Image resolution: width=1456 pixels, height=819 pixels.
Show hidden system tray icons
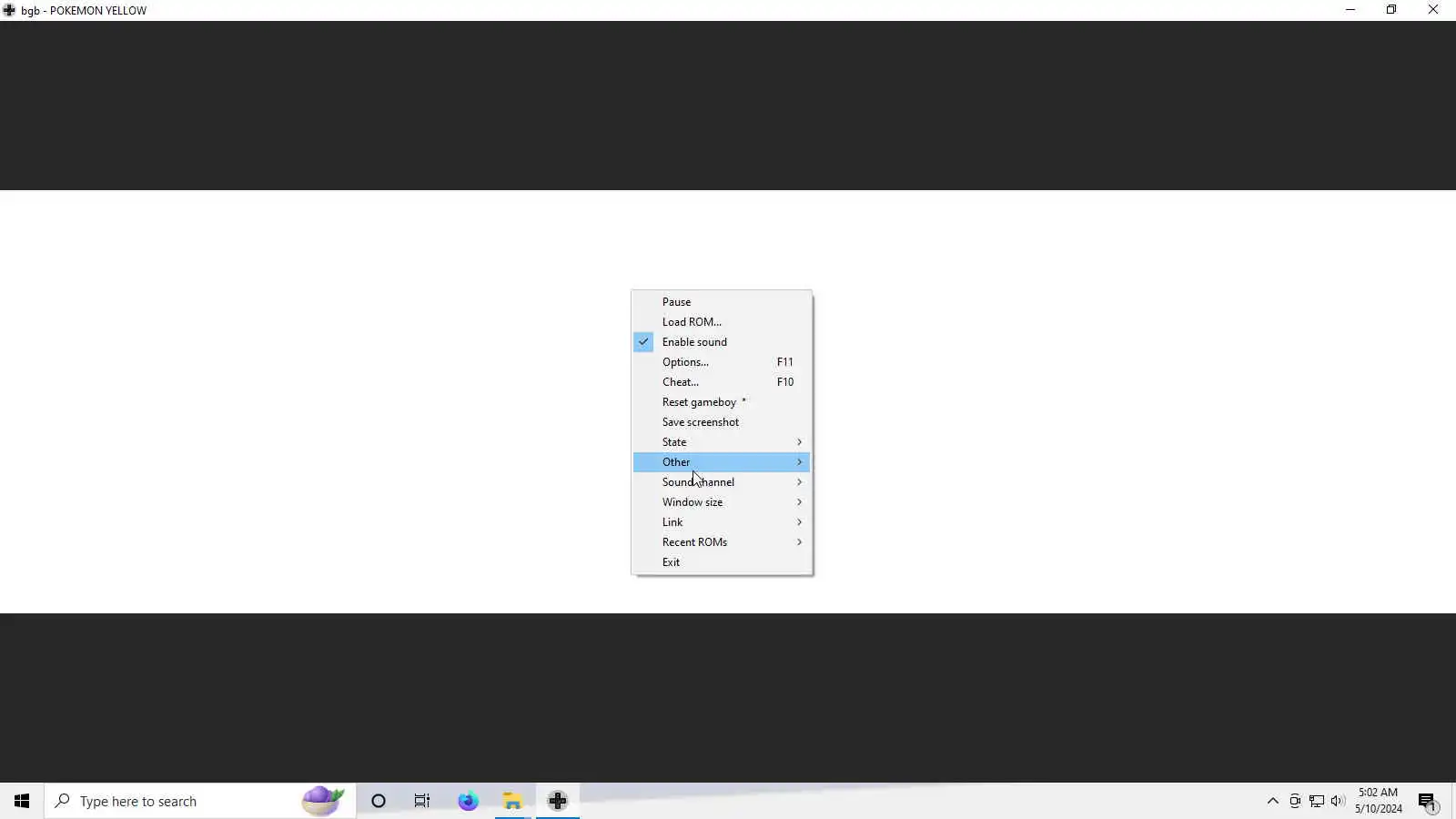pyautogui.click(x=1273, y=801)
